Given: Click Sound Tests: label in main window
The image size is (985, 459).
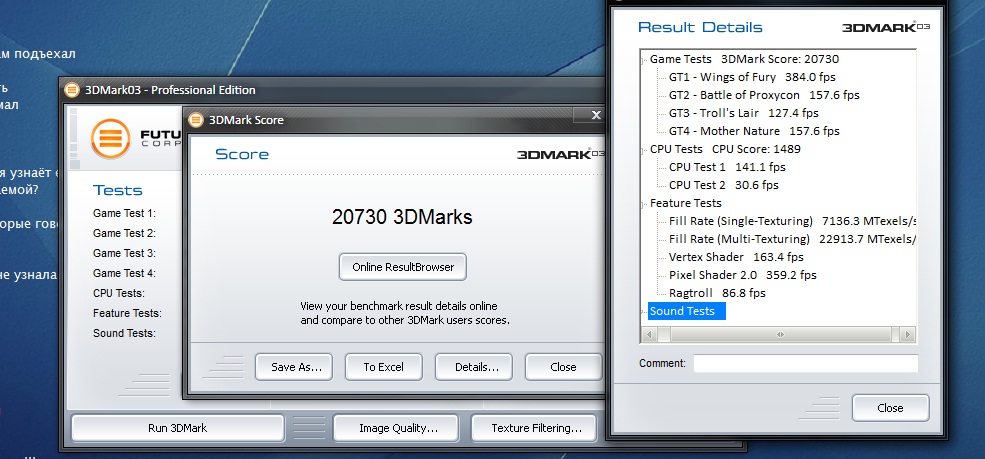Looking at the screenshot, I should coord(124,333).
